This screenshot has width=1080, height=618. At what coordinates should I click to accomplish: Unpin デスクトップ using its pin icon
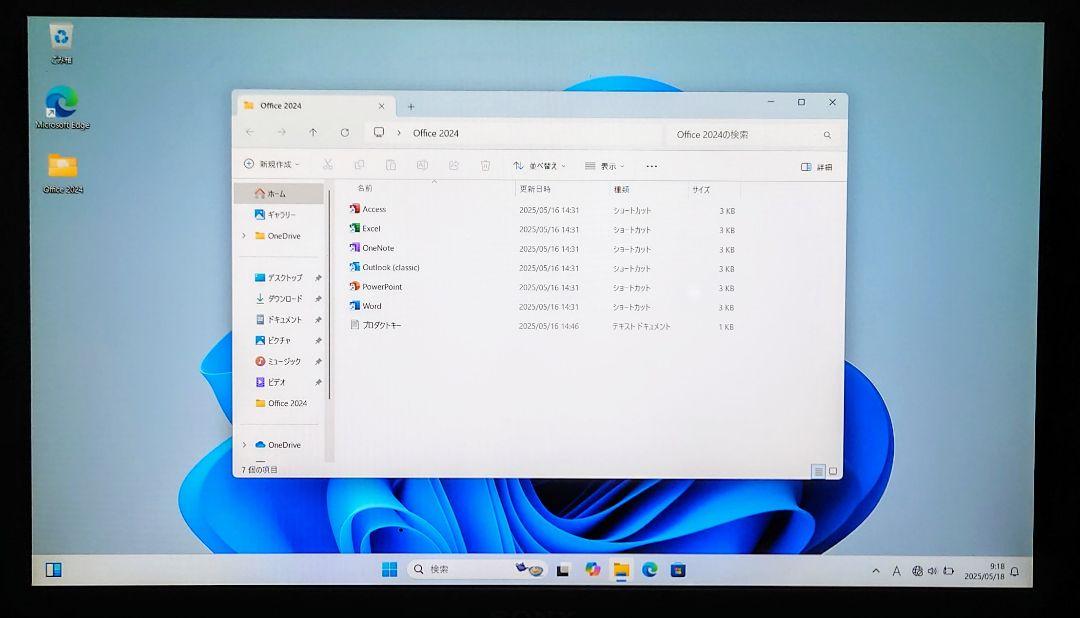[318, 278]
